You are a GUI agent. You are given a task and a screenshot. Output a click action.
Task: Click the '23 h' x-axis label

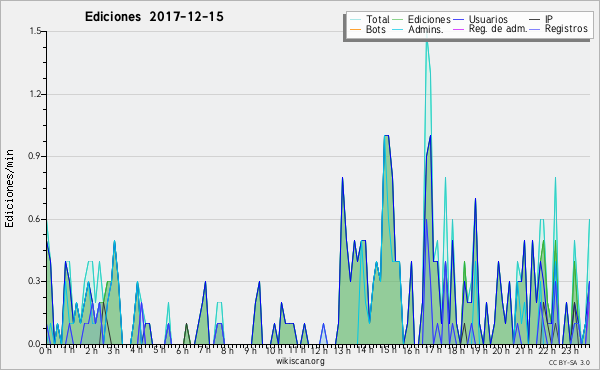570,351
